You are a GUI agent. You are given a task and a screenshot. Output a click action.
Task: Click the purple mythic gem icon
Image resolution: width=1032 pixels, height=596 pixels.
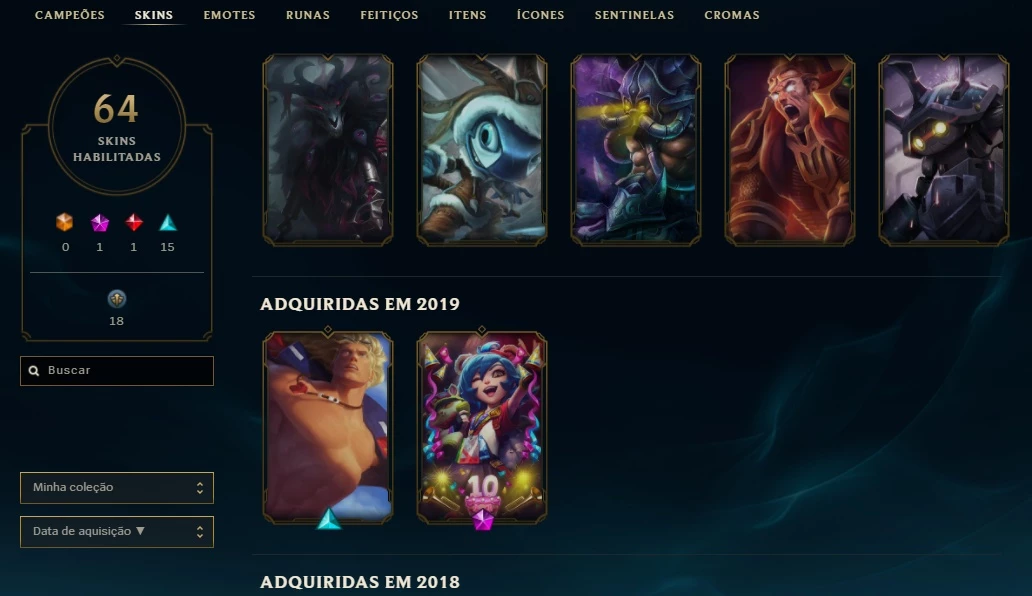pos(99,223)
